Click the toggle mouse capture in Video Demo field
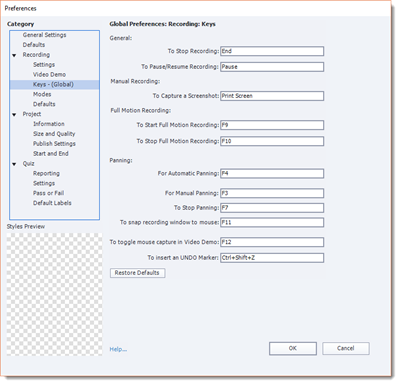 coord(272,242)
